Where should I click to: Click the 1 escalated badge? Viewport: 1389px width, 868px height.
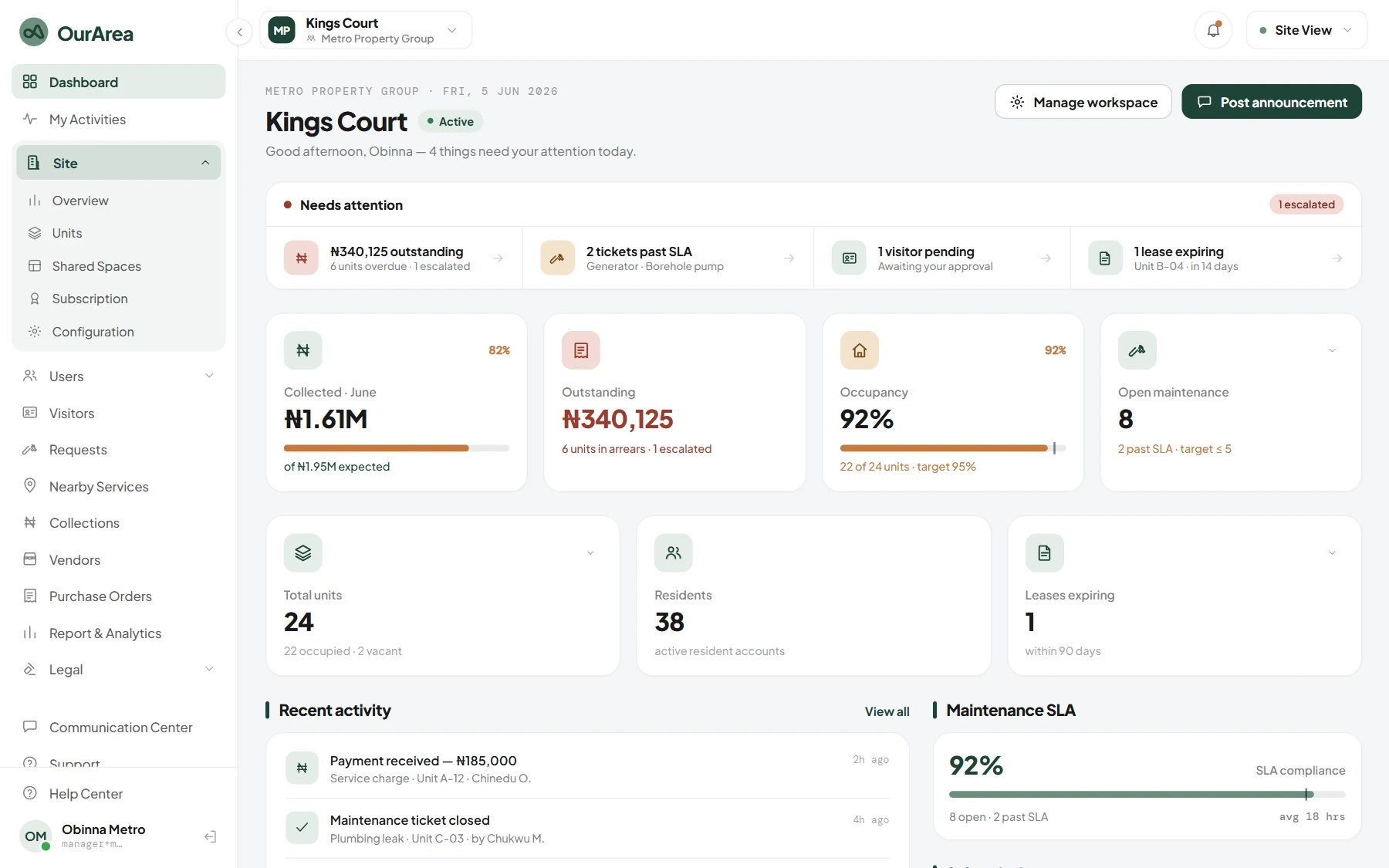[1306, 204]
